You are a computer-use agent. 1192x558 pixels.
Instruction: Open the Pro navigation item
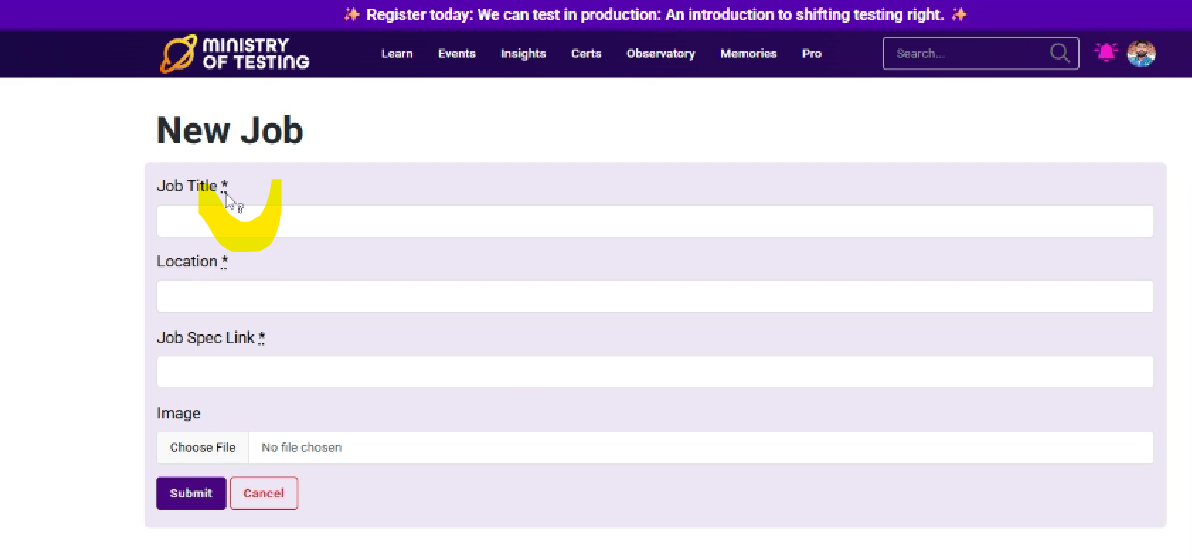click(812, 54)
